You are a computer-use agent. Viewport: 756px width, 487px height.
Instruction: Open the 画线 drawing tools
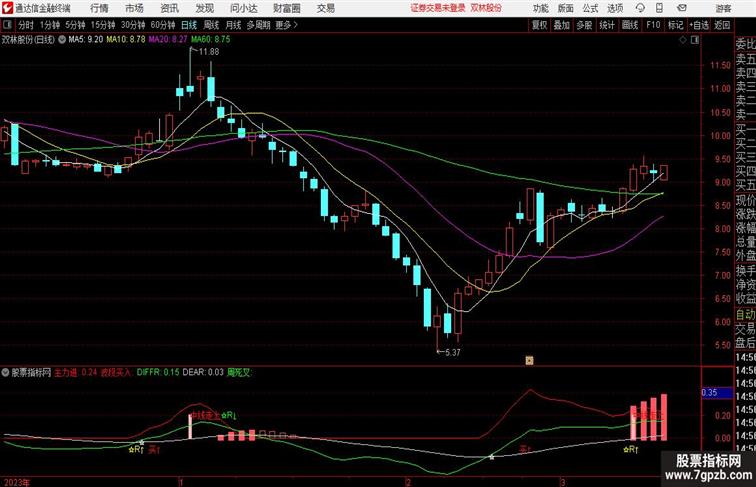[630, 25]
